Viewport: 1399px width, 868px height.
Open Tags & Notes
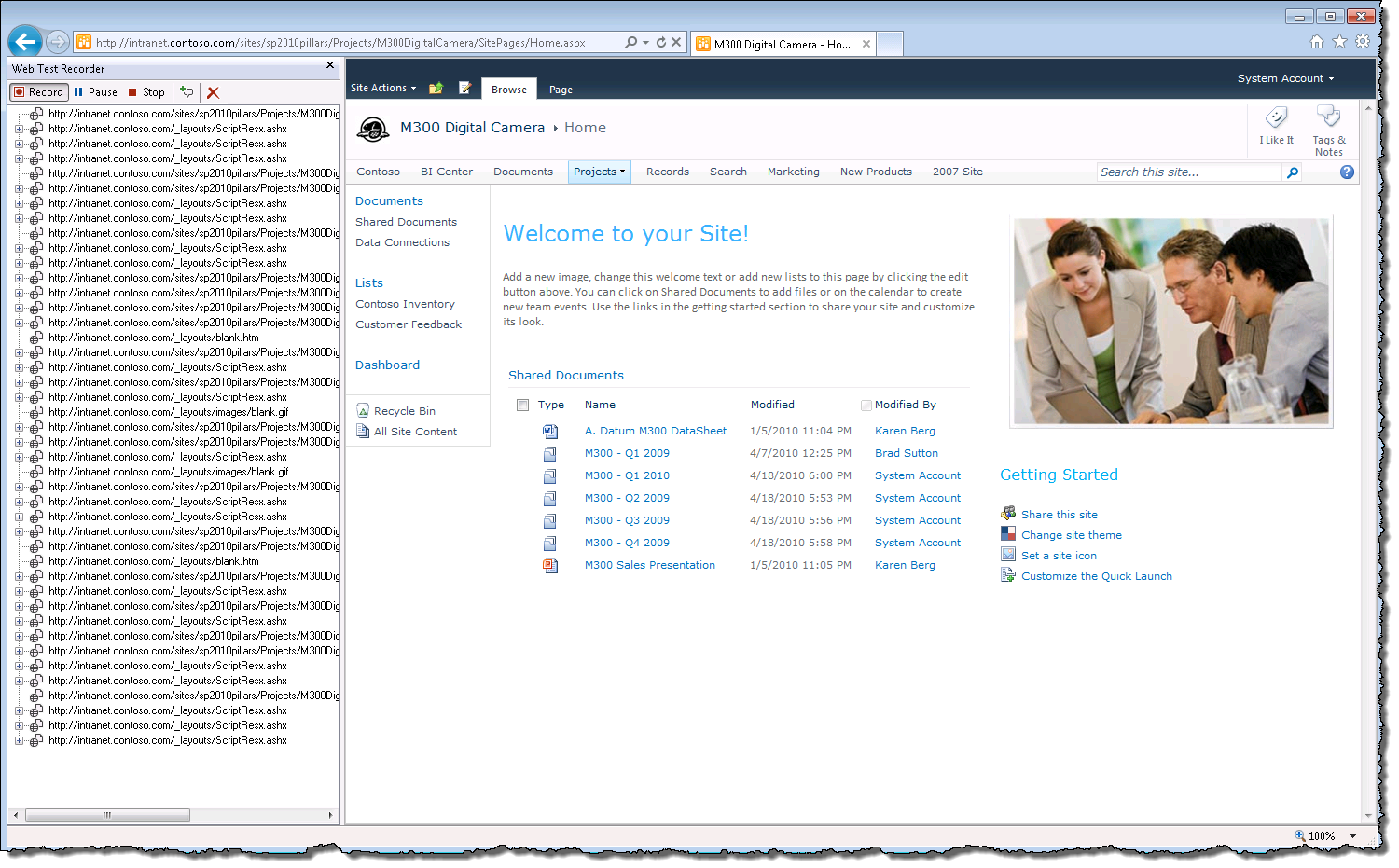tap(1328, 129)
